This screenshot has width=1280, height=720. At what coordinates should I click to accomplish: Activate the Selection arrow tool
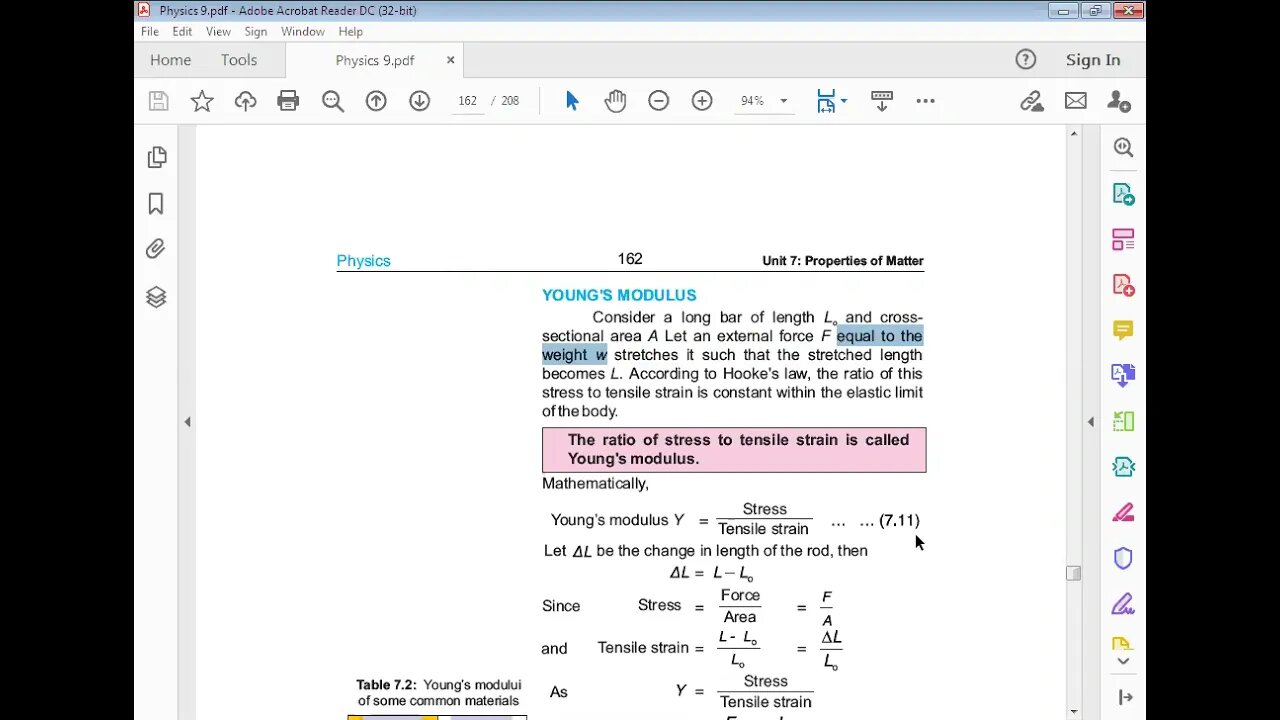click(x=572, y=101)
